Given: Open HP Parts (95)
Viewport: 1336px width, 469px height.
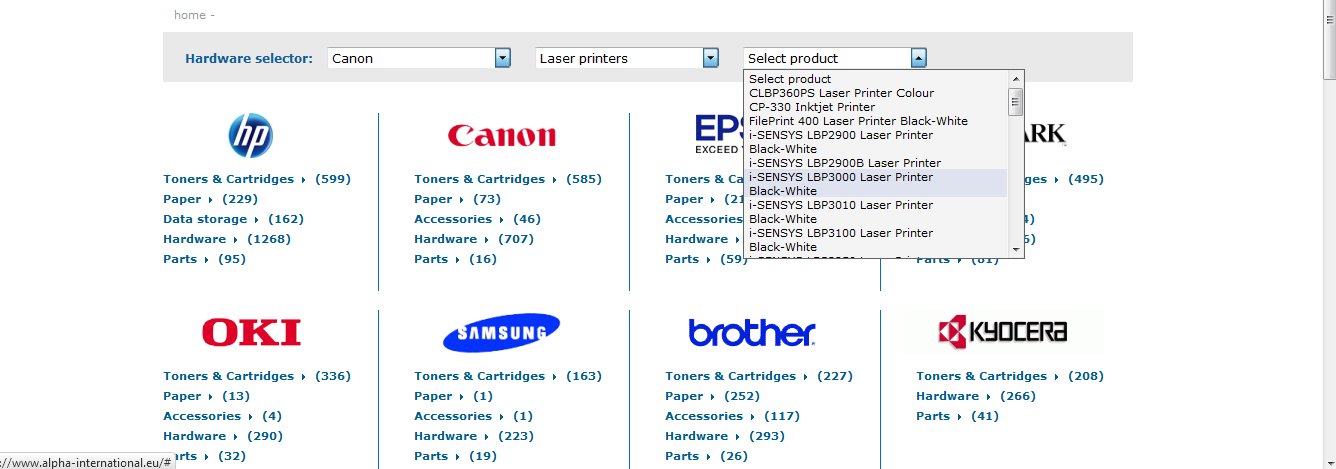Looking at the screenshot, I should 204,259.
